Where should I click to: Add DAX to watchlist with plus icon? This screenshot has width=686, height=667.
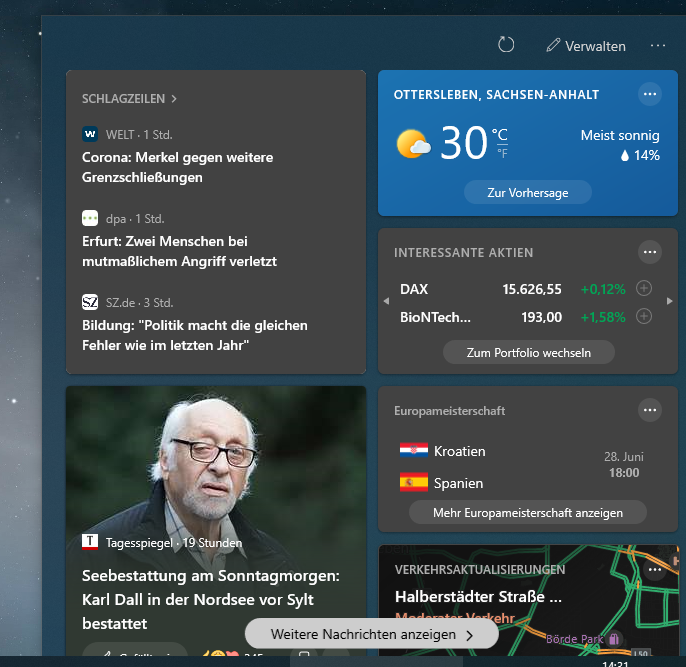644,289
